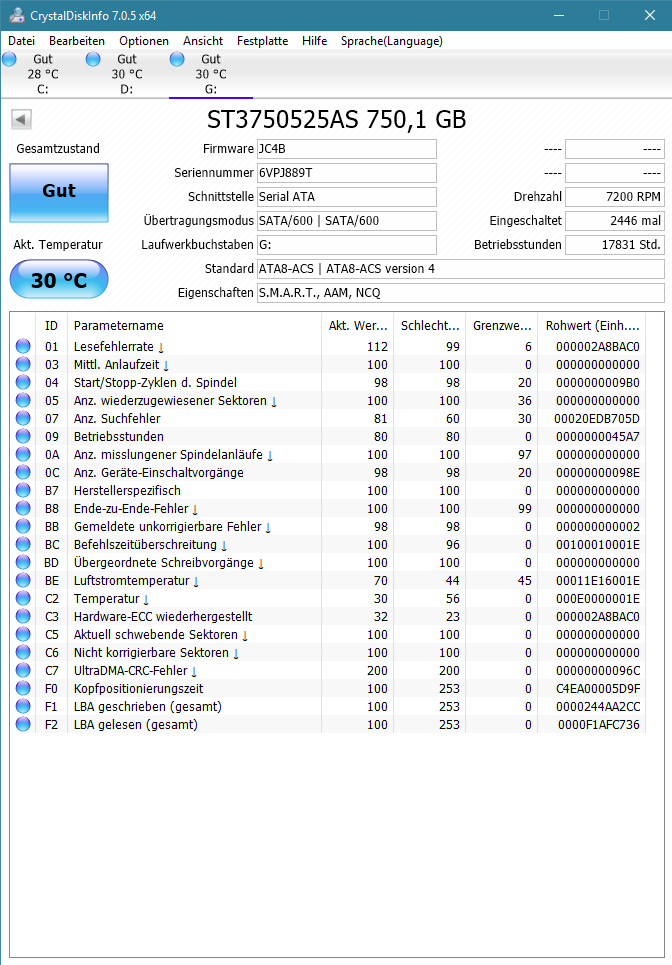
Task: Click the Firmware field JC4B
Action: coord(347,149)
